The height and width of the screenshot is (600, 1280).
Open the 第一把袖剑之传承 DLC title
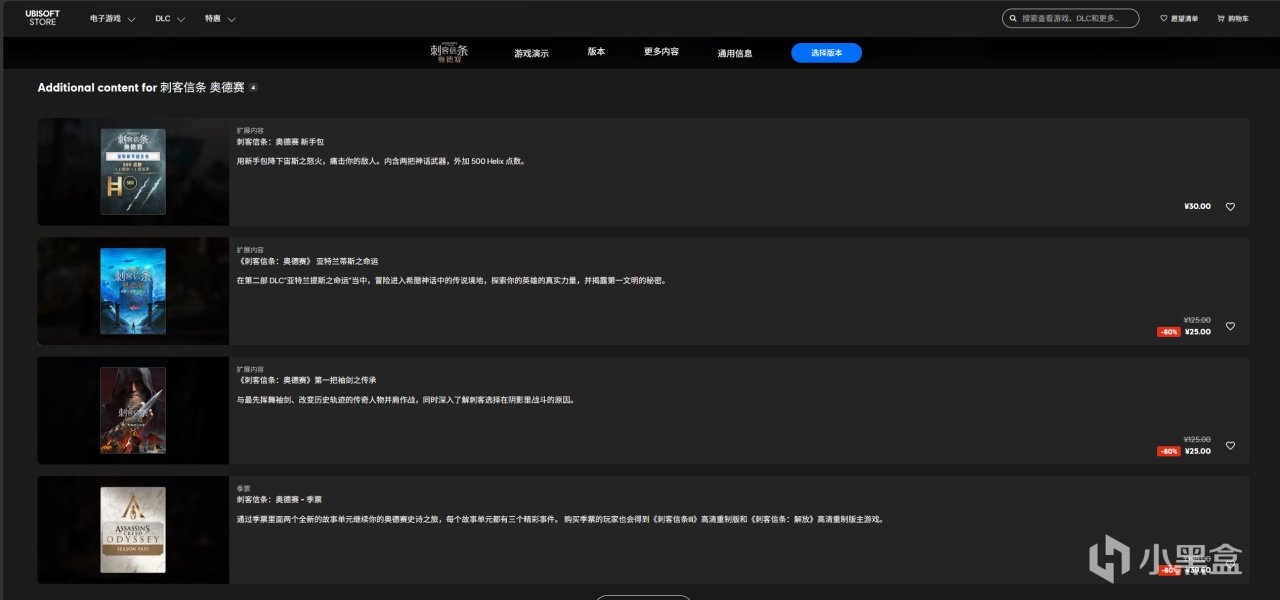(306, 380)
